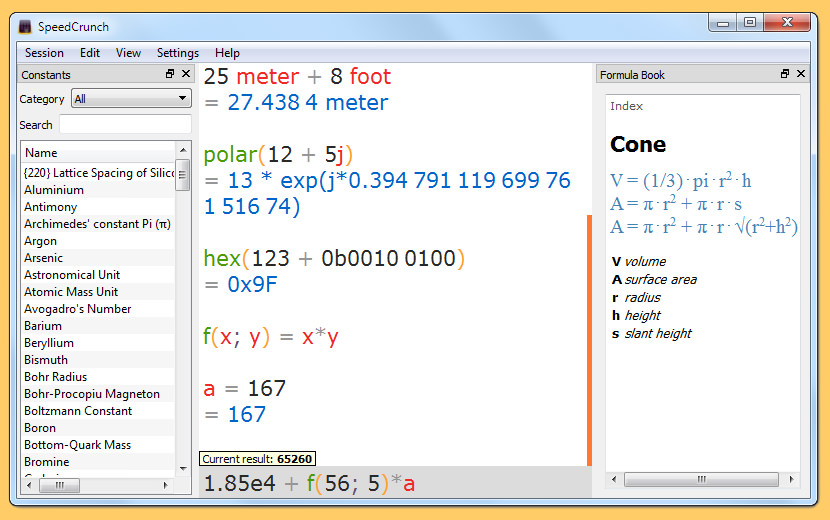Click the Index link in Formula Book

click(626, 106)
